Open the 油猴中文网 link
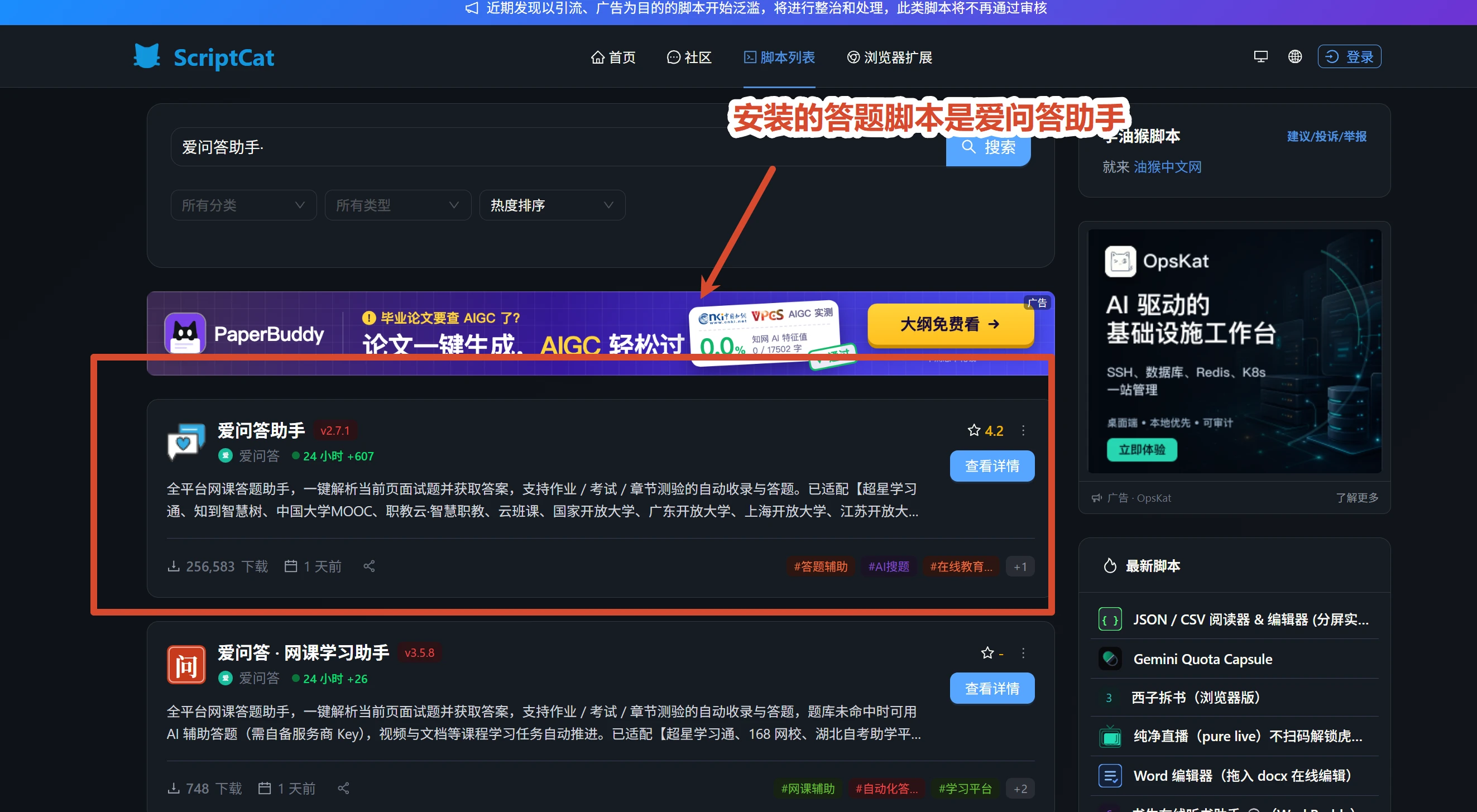The width and height of the screenshot is (1477, 812). click(1167, 167)
